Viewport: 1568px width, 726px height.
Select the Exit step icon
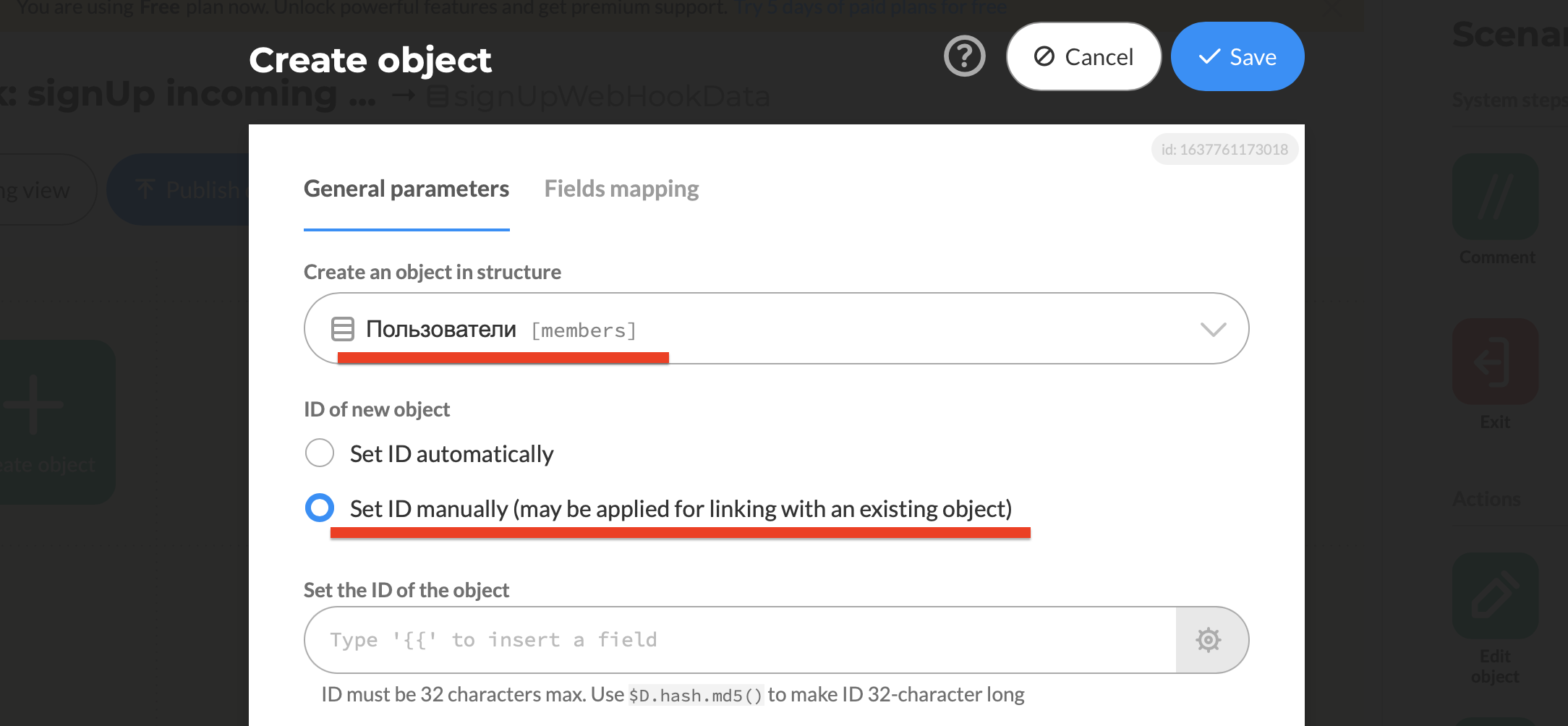pos(1495,362)
